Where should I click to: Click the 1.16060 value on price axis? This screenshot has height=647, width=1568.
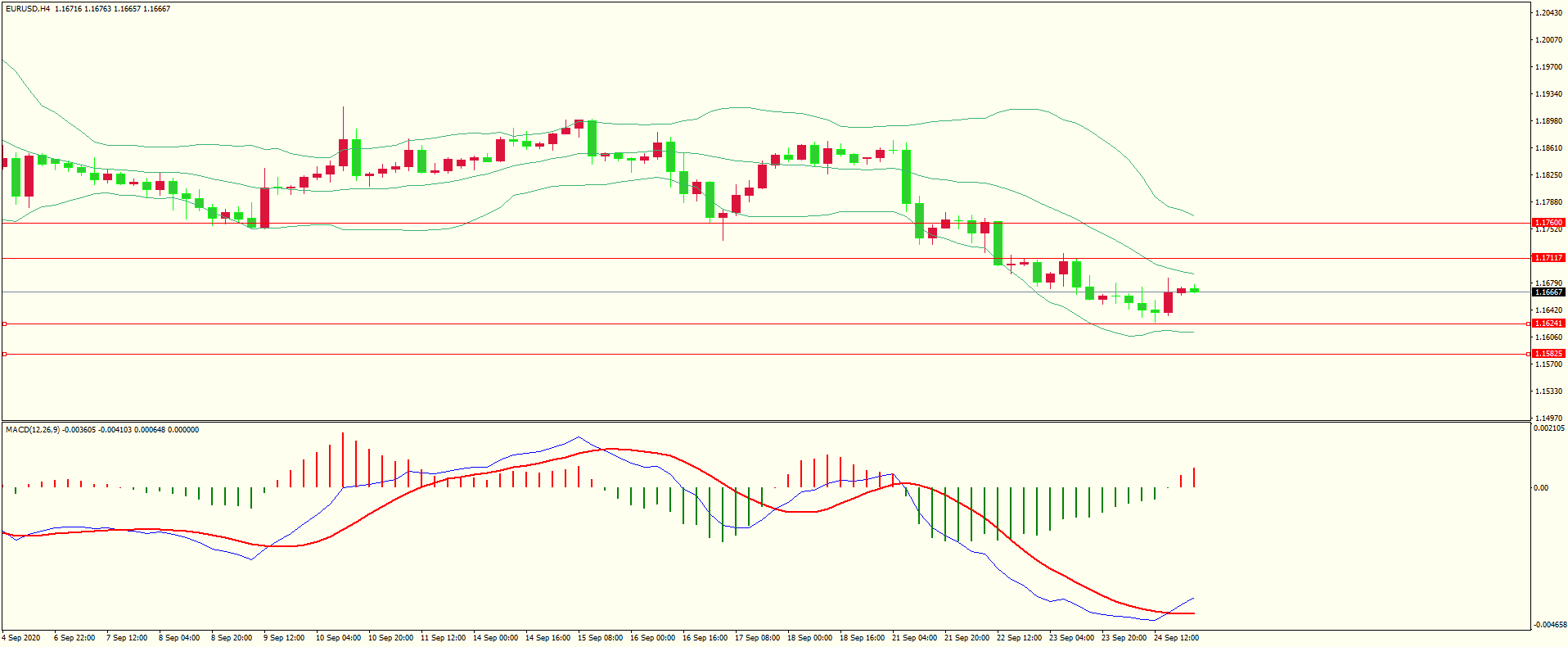[x=1549, y=337]
